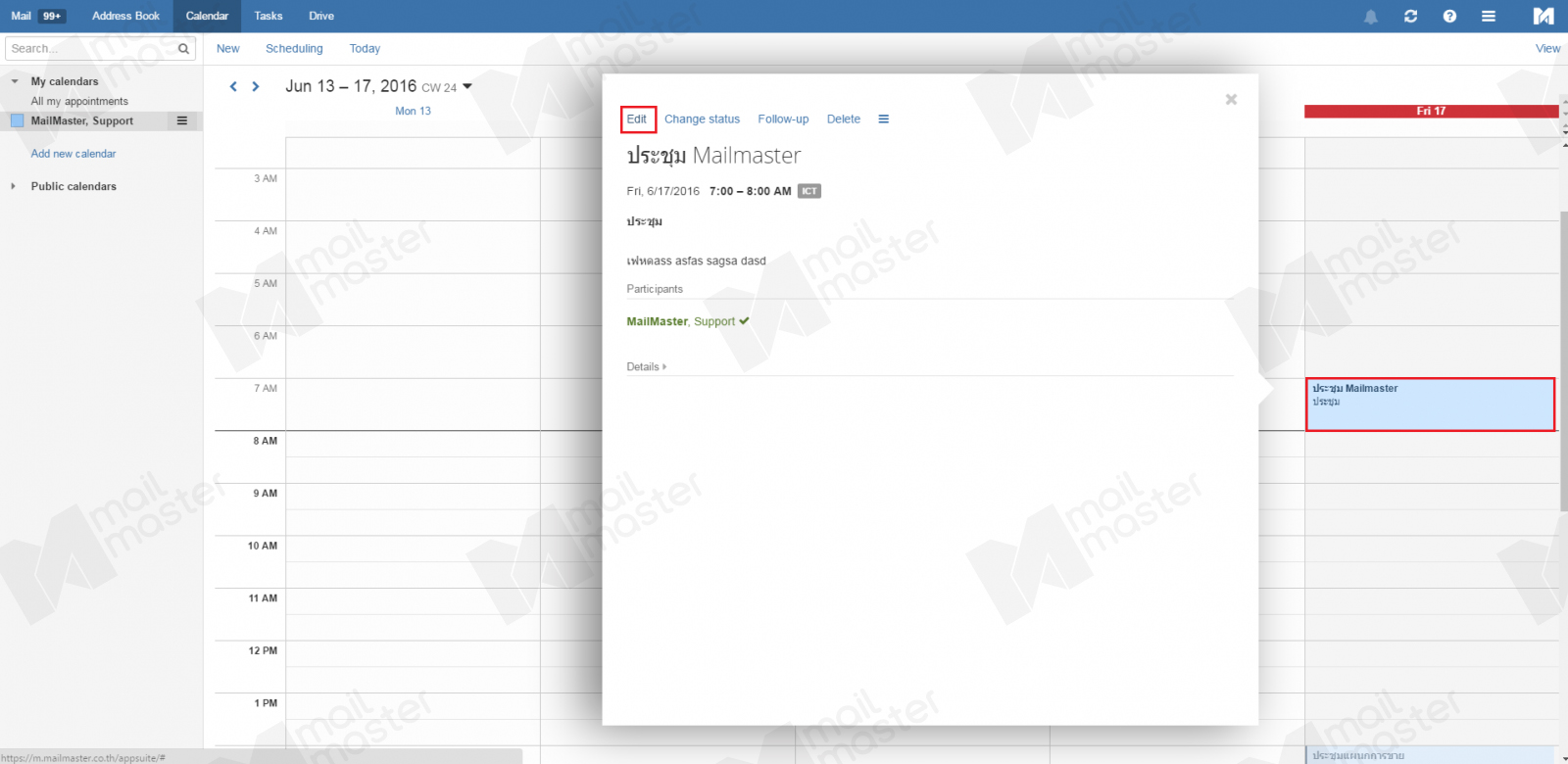Switch to the Address Book tab

(x=125, y=16)
